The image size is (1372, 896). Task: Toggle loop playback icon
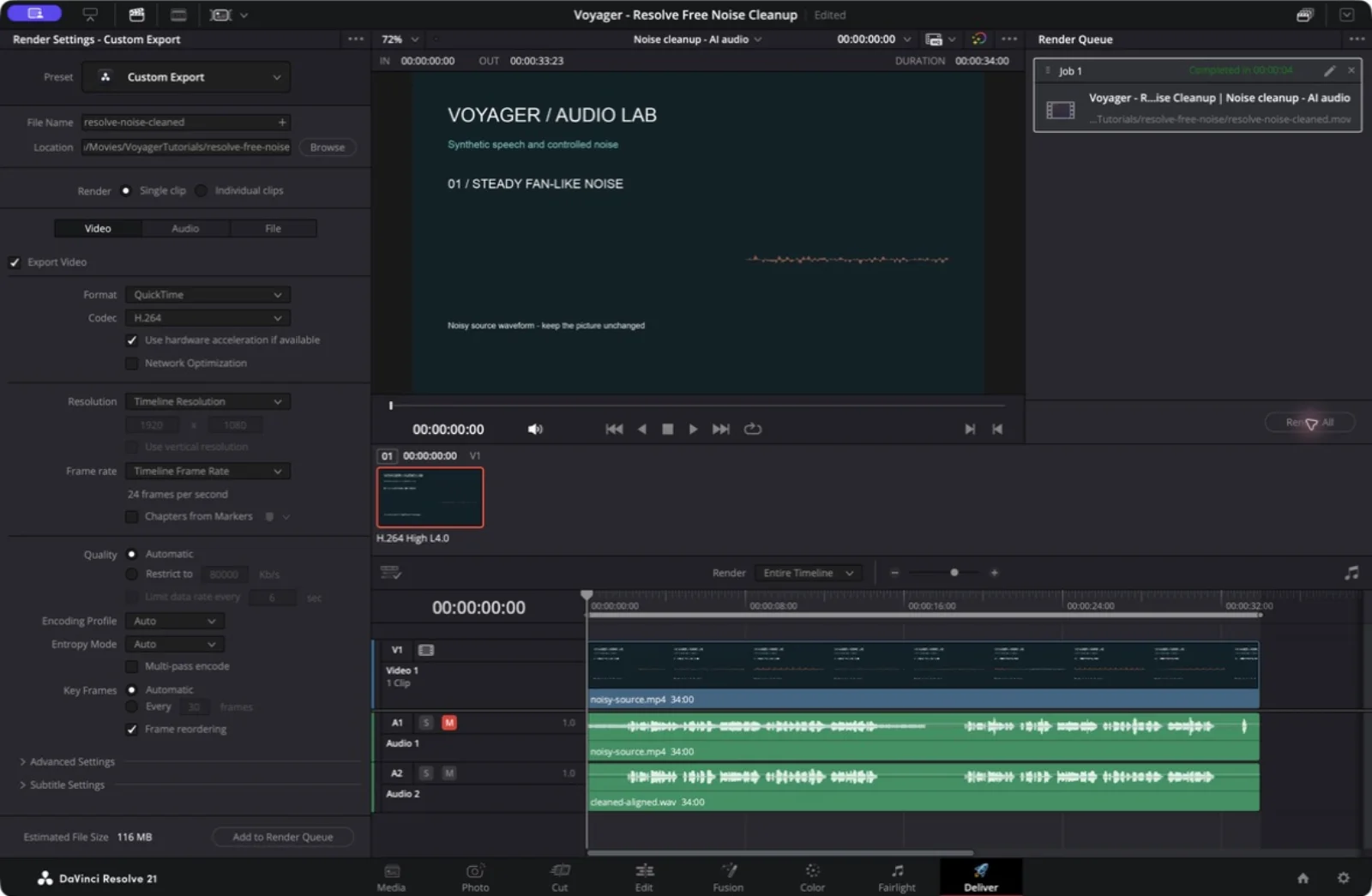coord(753,429)
